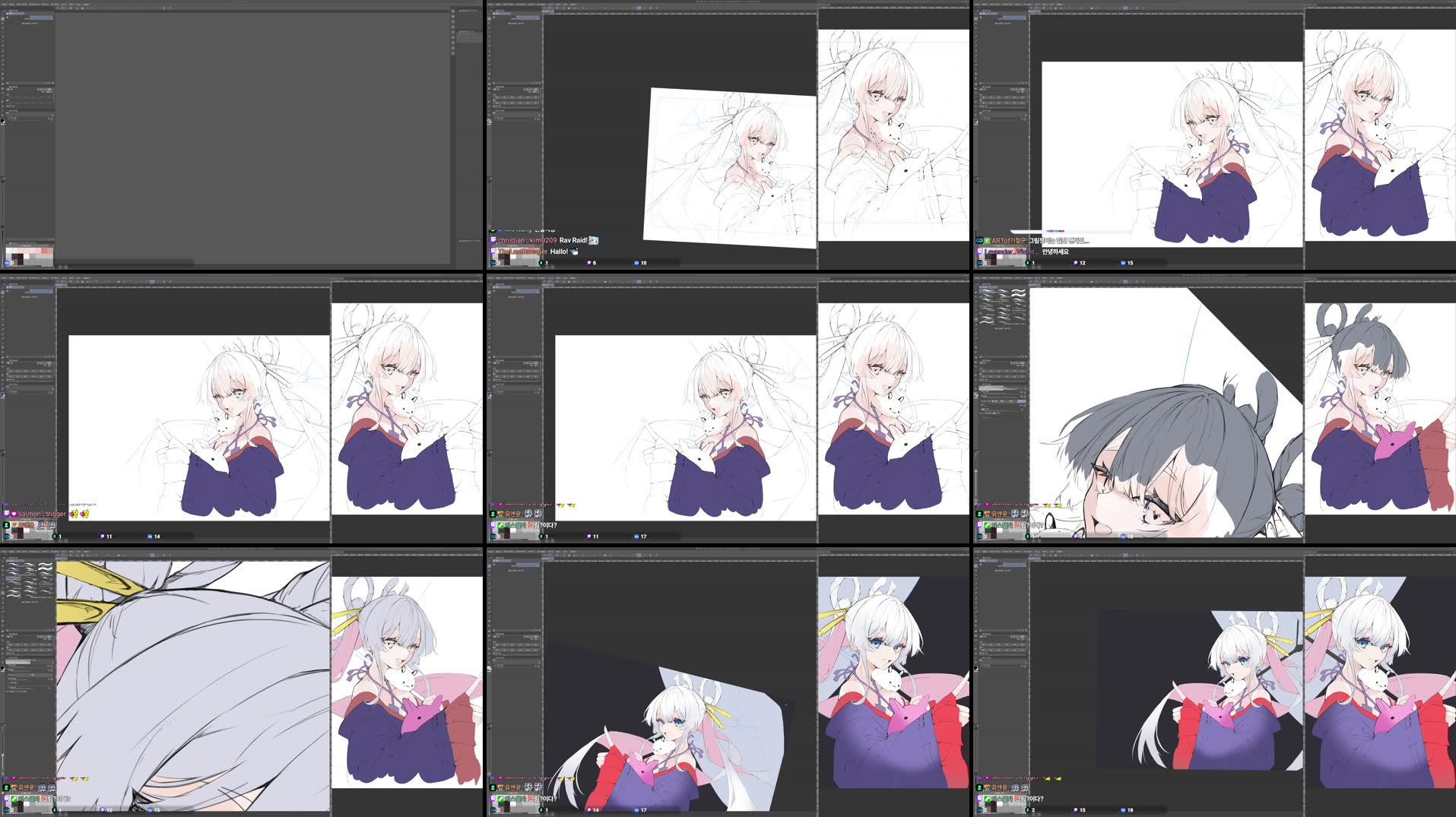Click the lavender-haired reference image with yellow ribbon
This screenshot has height=817, width=1456.
pyautogui.click(x=407, y=682)
